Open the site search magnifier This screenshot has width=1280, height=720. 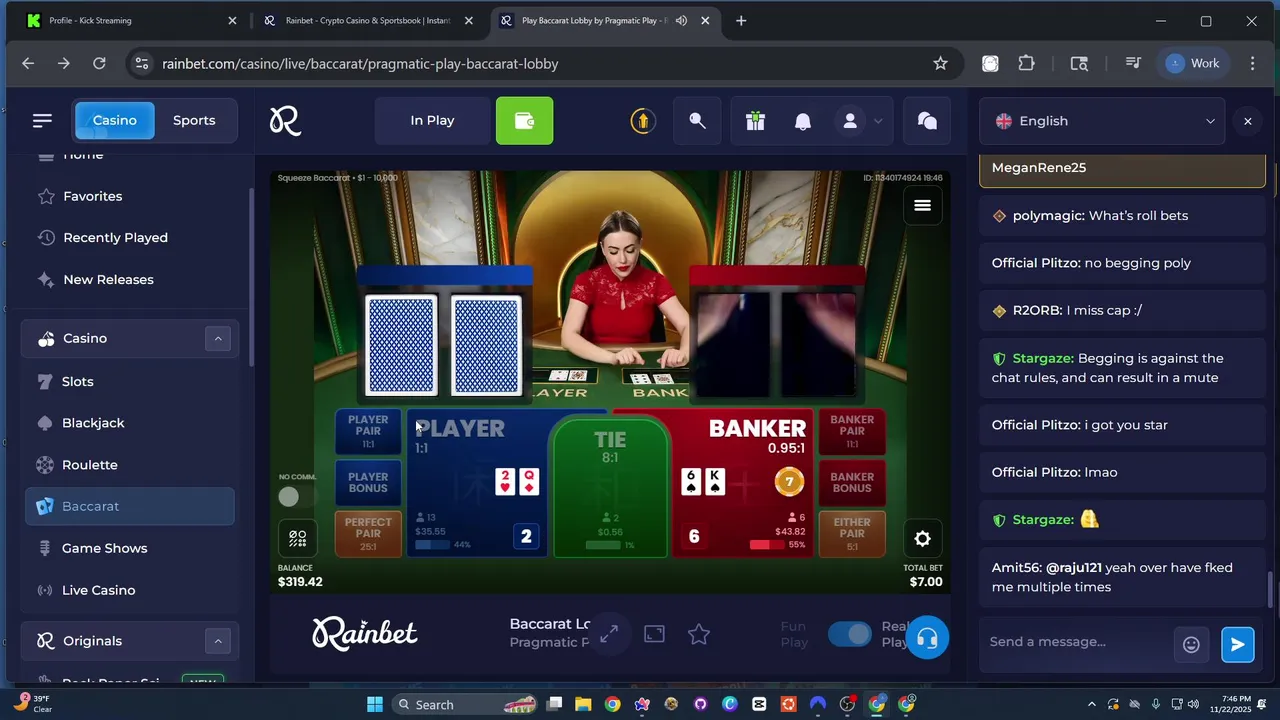point(697,121)
